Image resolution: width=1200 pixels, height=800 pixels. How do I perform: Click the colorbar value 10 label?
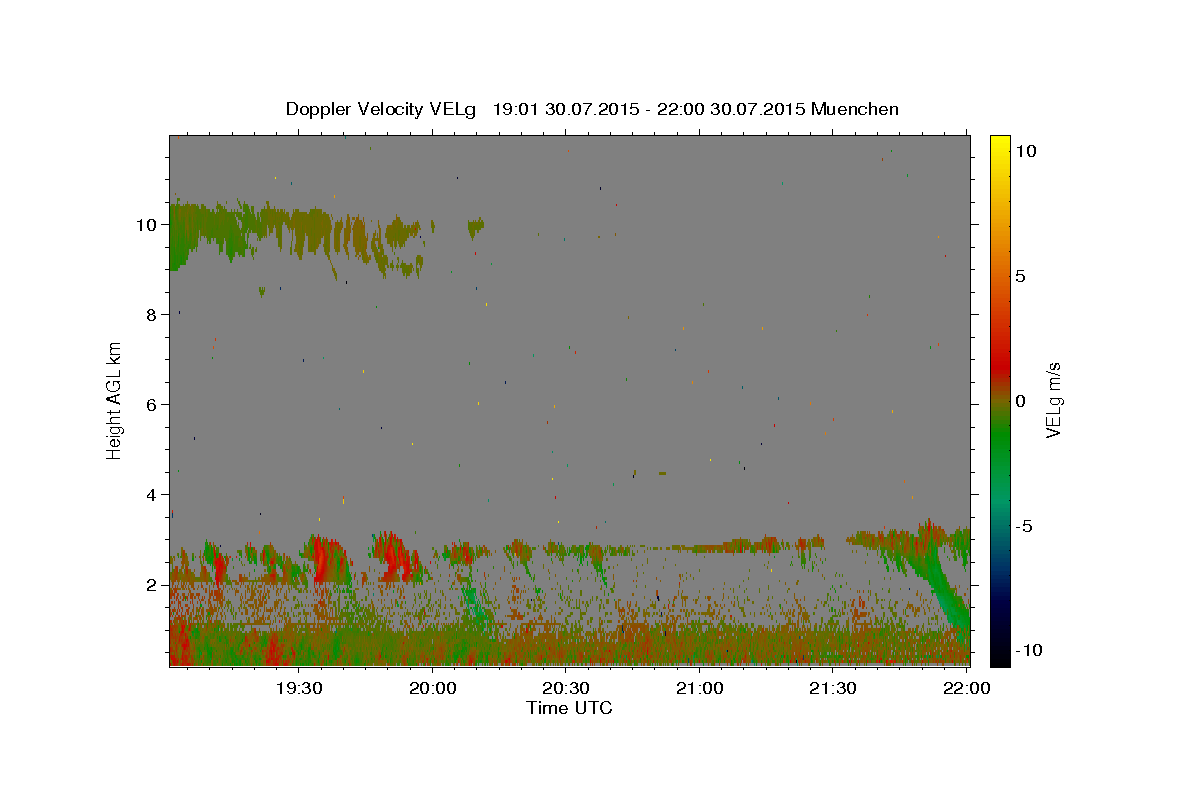coord(1025,151)
